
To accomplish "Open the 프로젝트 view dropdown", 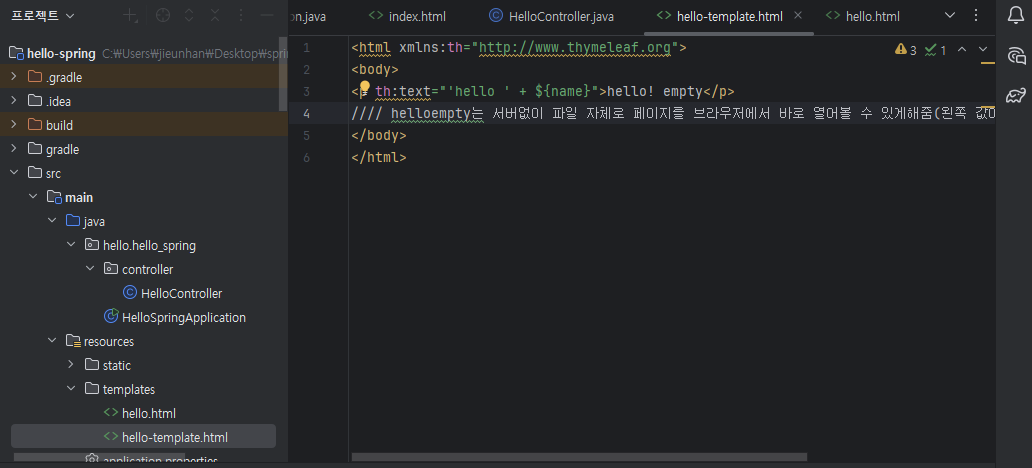I will [43, 16].
